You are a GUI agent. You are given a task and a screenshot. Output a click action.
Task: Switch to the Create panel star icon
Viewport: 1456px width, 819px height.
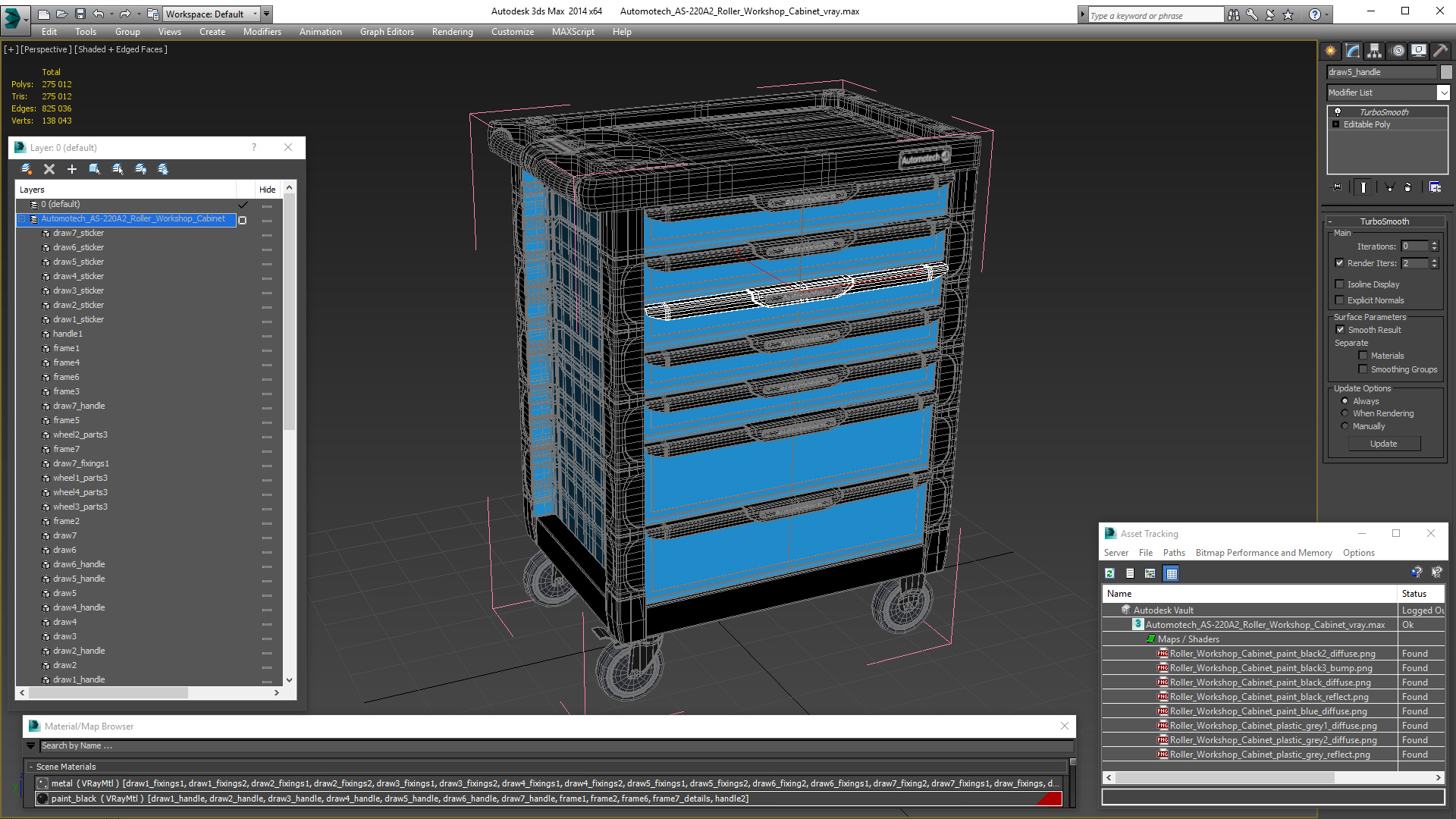(1331, 51)
